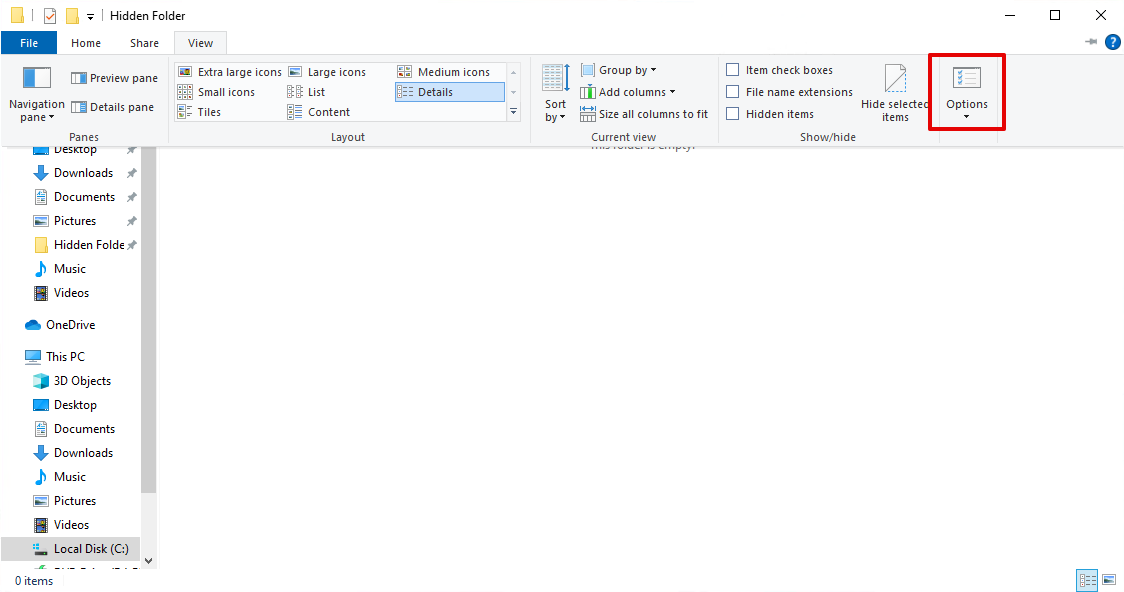Open the Add columns dropdown
The image size is (1124, 592).
coord(628,91)
